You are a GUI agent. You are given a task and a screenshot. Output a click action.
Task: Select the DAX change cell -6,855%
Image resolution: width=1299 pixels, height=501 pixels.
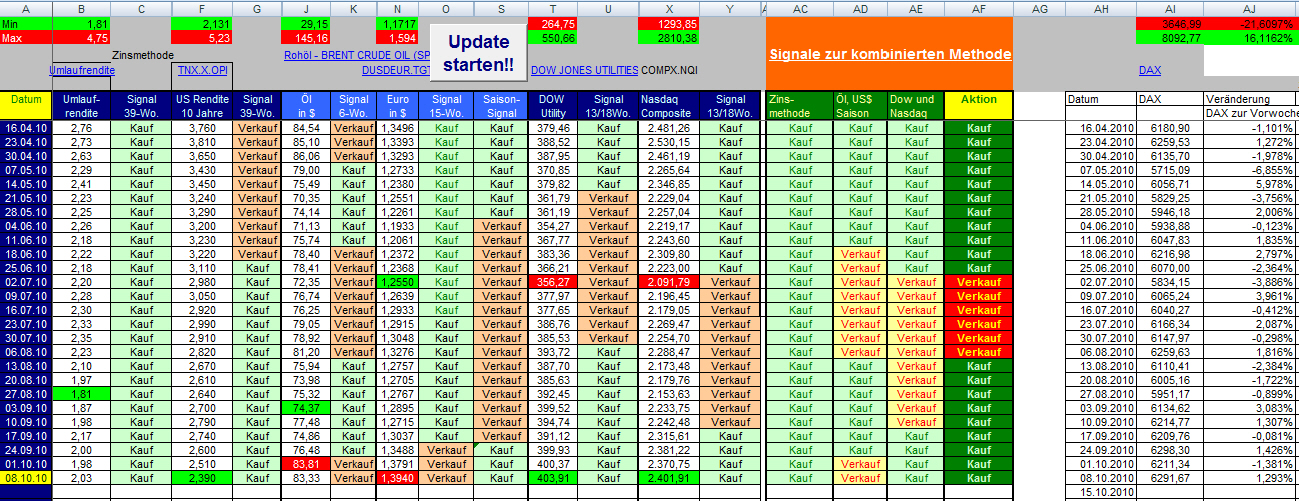(1250, 170)
